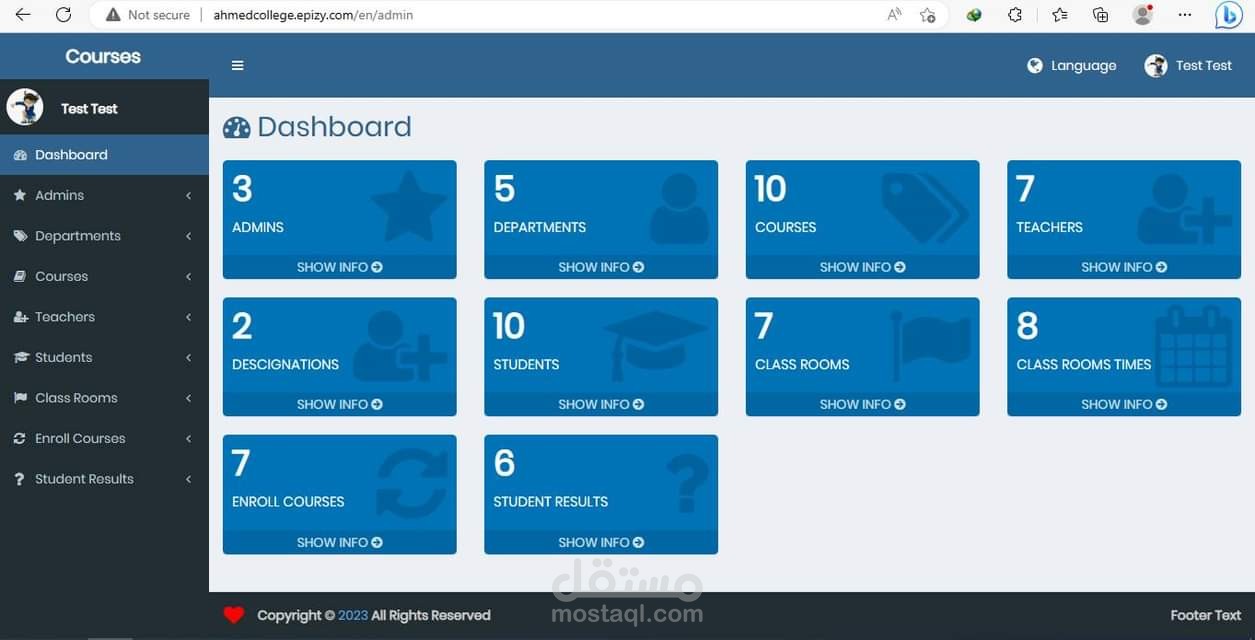Show info for Descignations card
Image resolution: width=1255 pixels, height=640 pixels.
click(x=339, y=404)
